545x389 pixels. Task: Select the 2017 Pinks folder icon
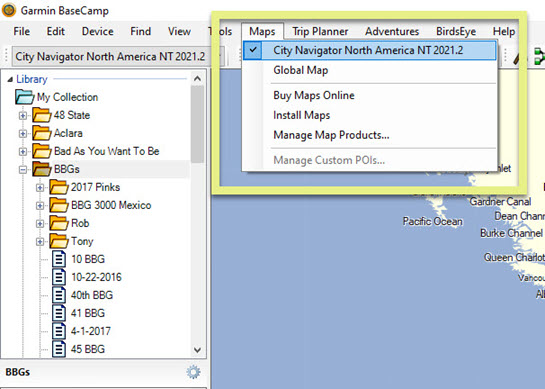[58, 187]
